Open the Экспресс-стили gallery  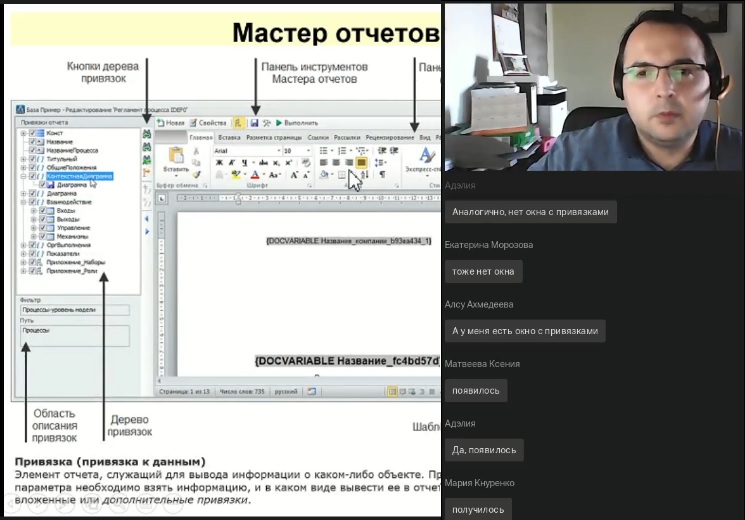point(424,161)
